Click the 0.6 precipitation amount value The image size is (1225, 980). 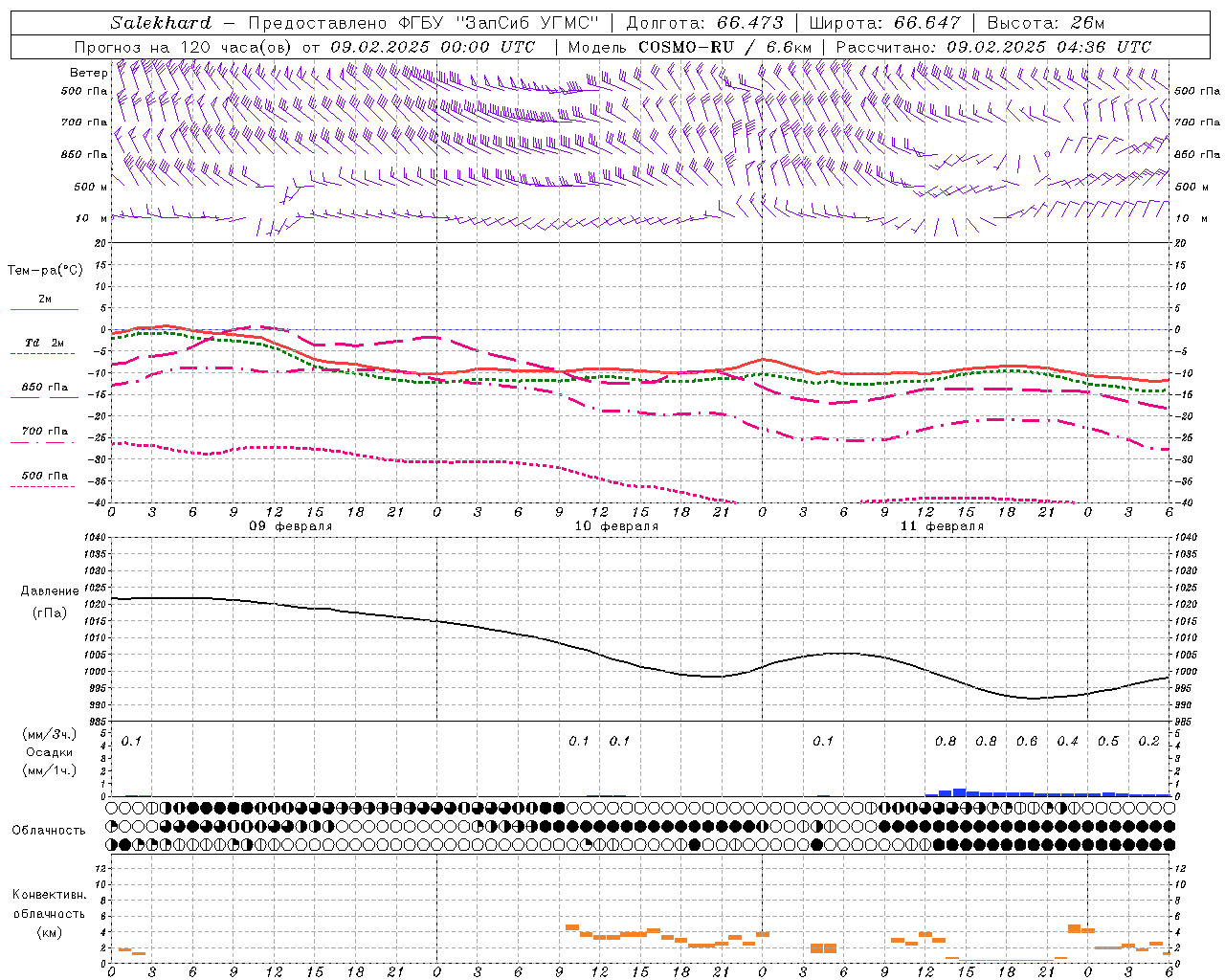pos(1027,742)
